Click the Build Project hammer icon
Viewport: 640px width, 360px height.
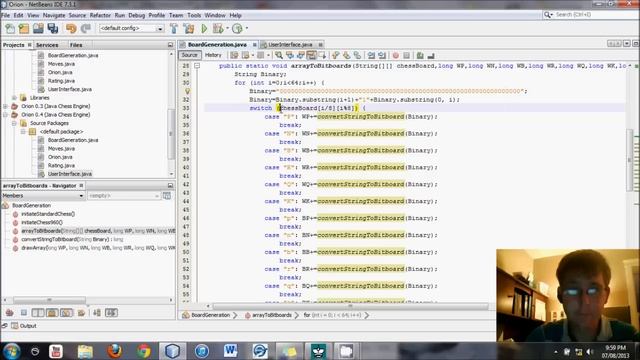coord(174,28)
